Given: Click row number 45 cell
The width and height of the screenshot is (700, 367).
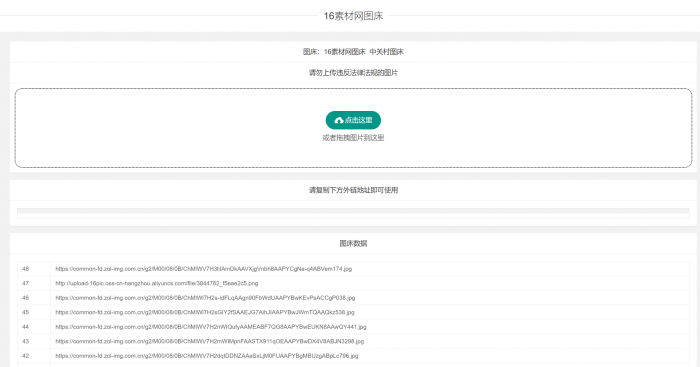Looking at the screenshot, I should pos(34,312).
